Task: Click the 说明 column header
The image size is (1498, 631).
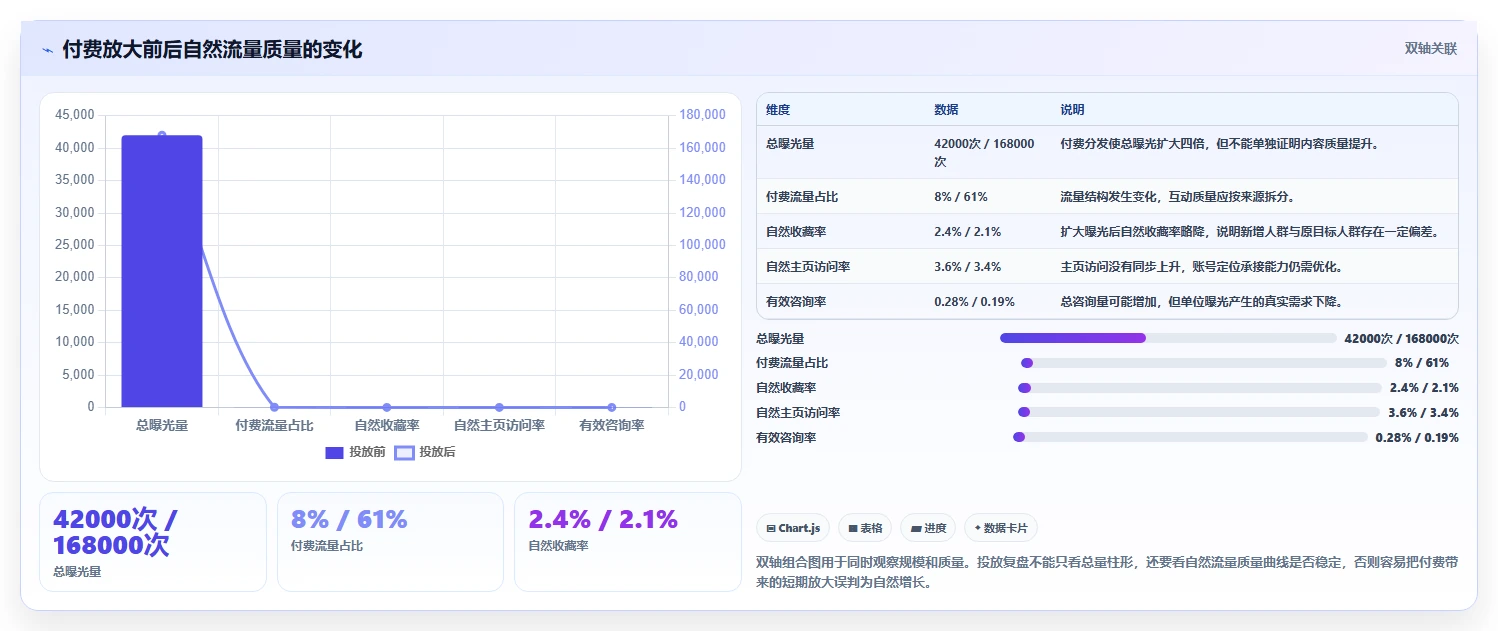Action: tap(1072, 110)
